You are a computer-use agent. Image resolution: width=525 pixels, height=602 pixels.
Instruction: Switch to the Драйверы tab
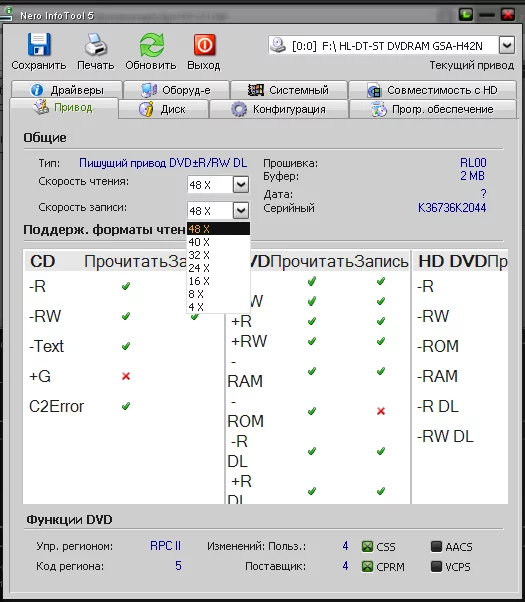click(67, 90)
